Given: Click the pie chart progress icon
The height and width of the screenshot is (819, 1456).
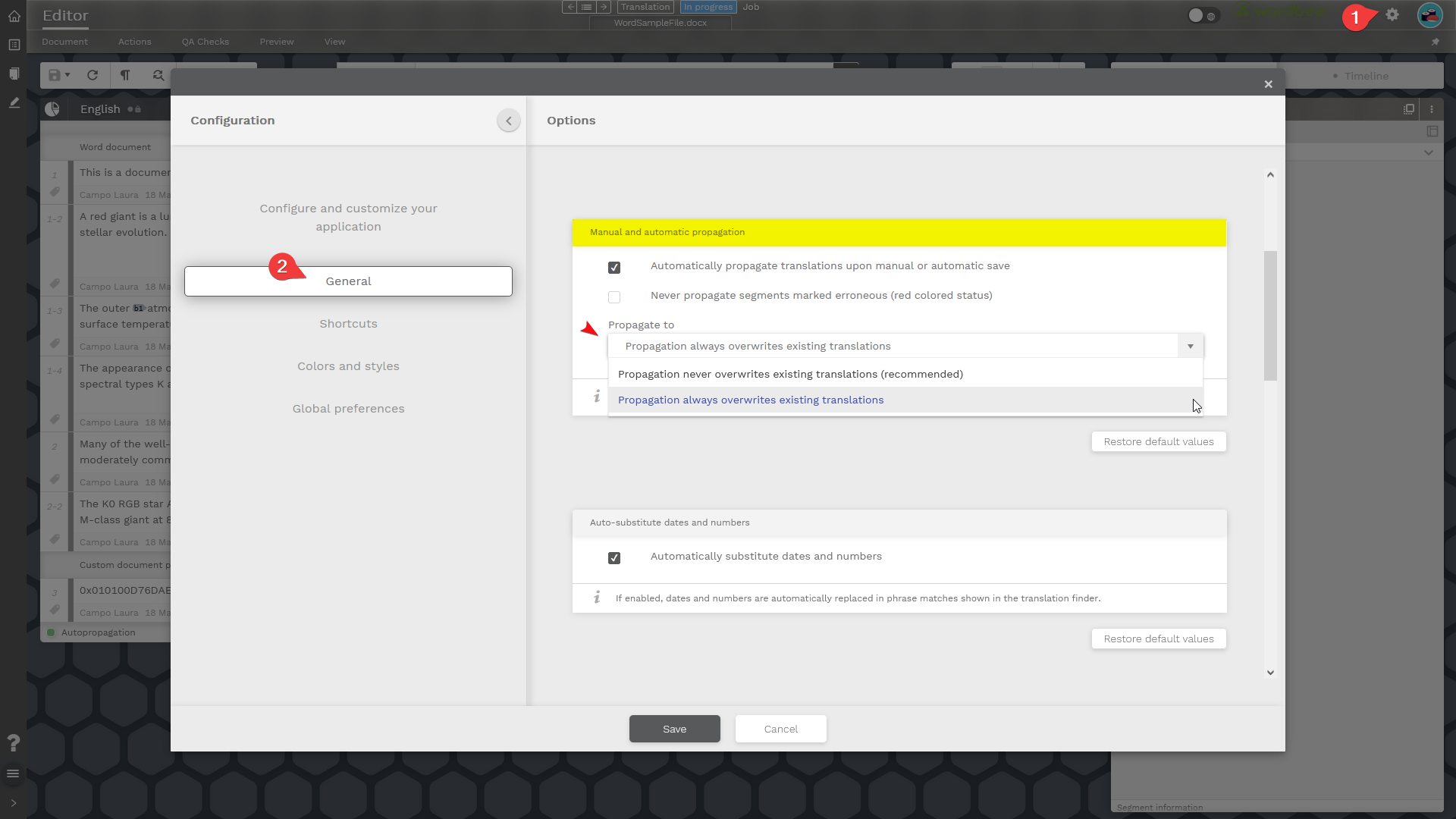Looking at the screenshot, I should pos(52,109).
